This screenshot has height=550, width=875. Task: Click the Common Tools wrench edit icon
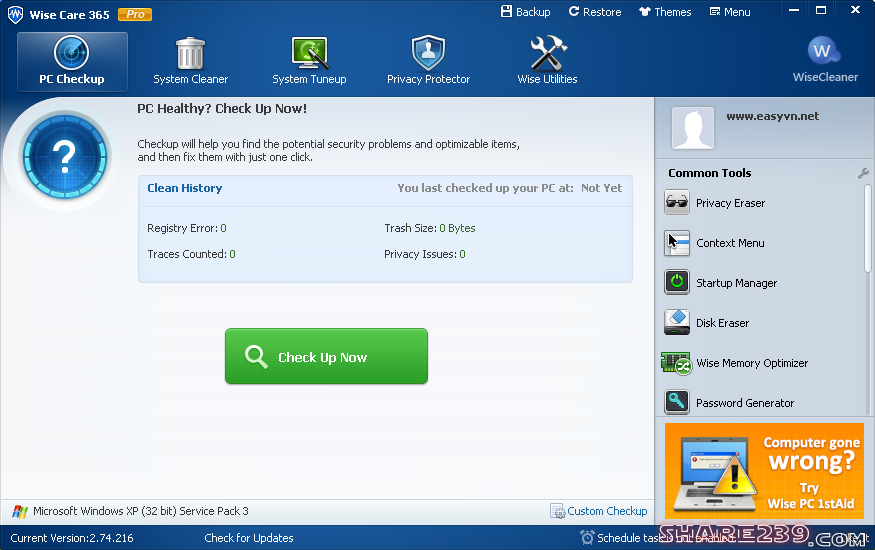click(863, 173)
